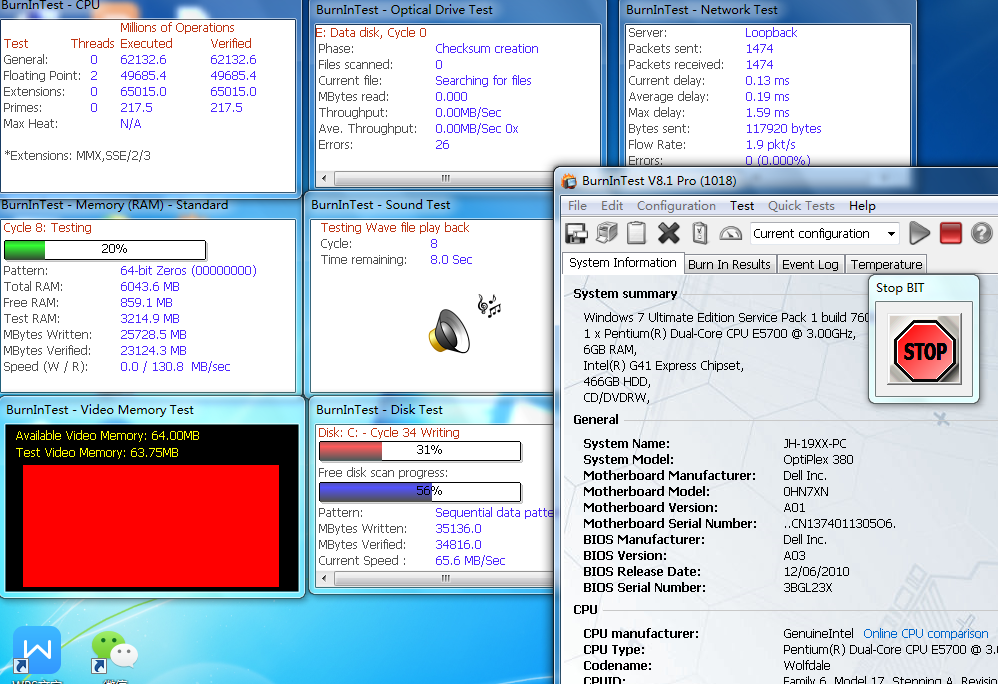Click 'Loopback' server value in Network Test
Screen dimensions: 998x684
(771, 33)
